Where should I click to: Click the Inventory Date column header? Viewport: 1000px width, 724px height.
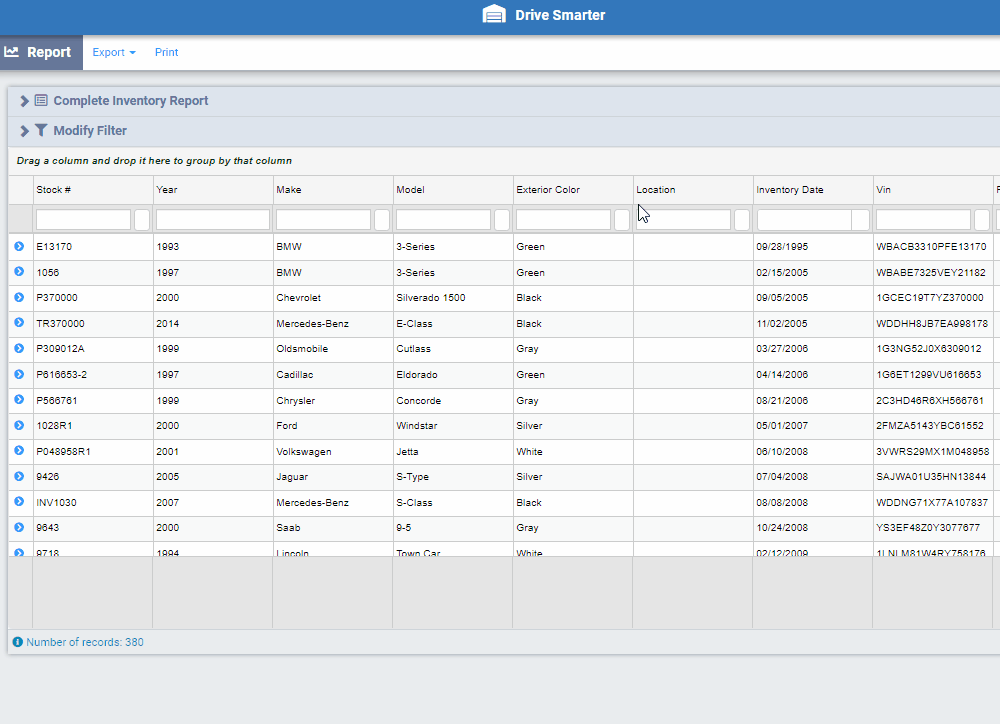pos(790,189)
